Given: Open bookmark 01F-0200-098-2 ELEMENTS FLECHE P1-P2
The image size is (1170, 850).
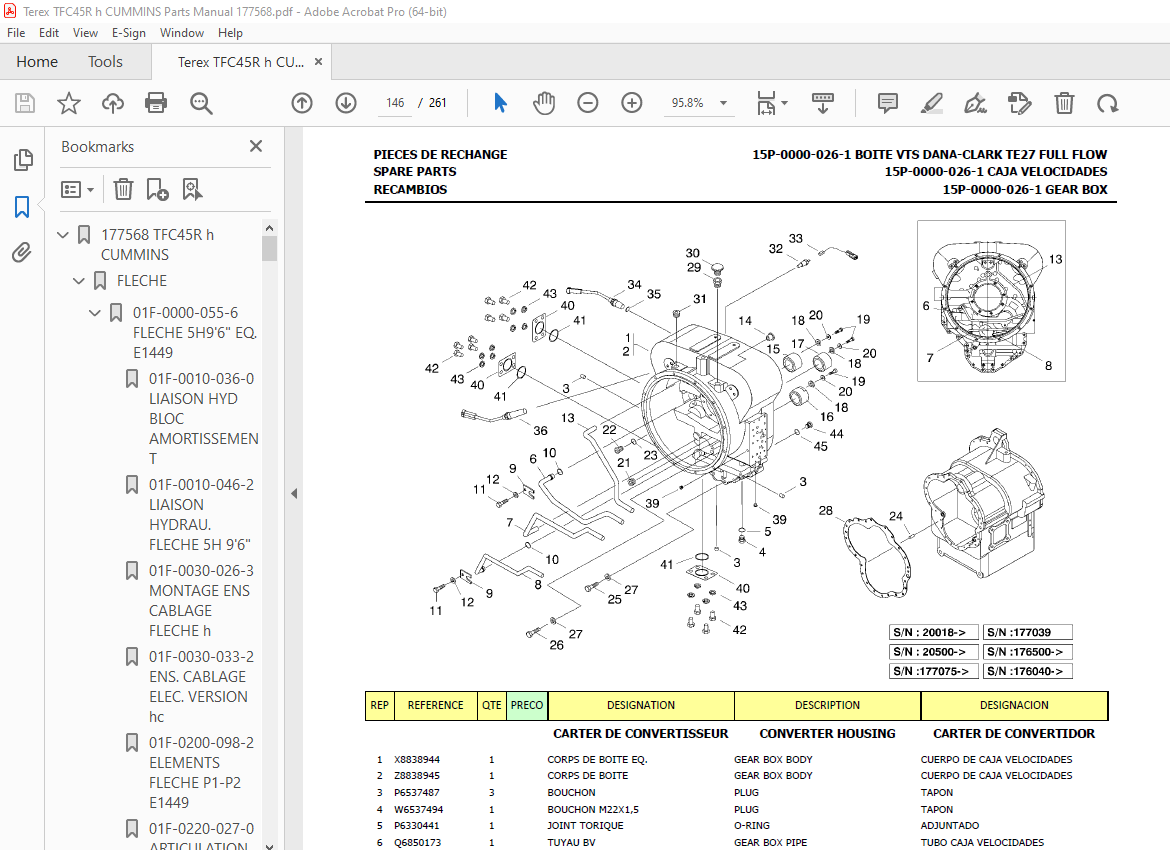Looking at the screenshot, I should pos(201,772).
